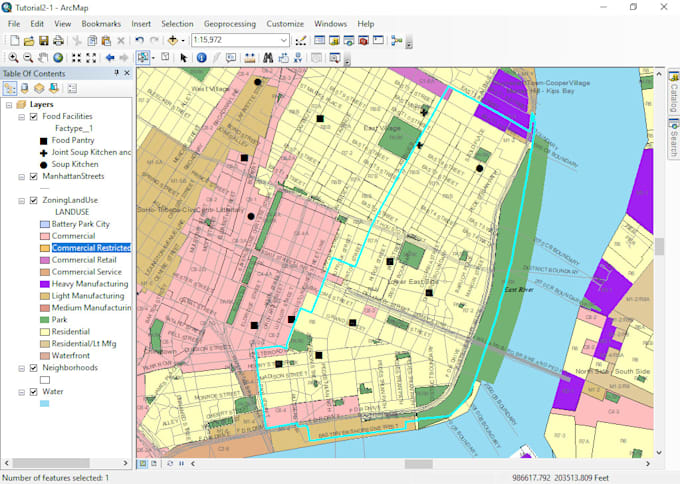Screen dimensions: 680x484
Task: Toggle ZoningLandUse layer checkbox
Action: [33, 200]
